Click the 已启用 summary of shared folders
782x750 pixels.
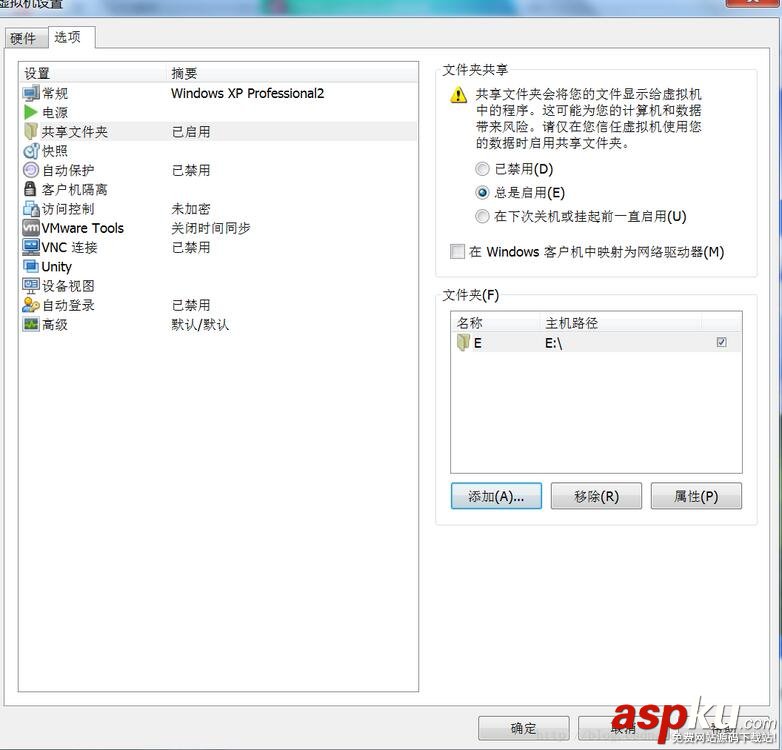pyautogui.click(x=191, y=132)
